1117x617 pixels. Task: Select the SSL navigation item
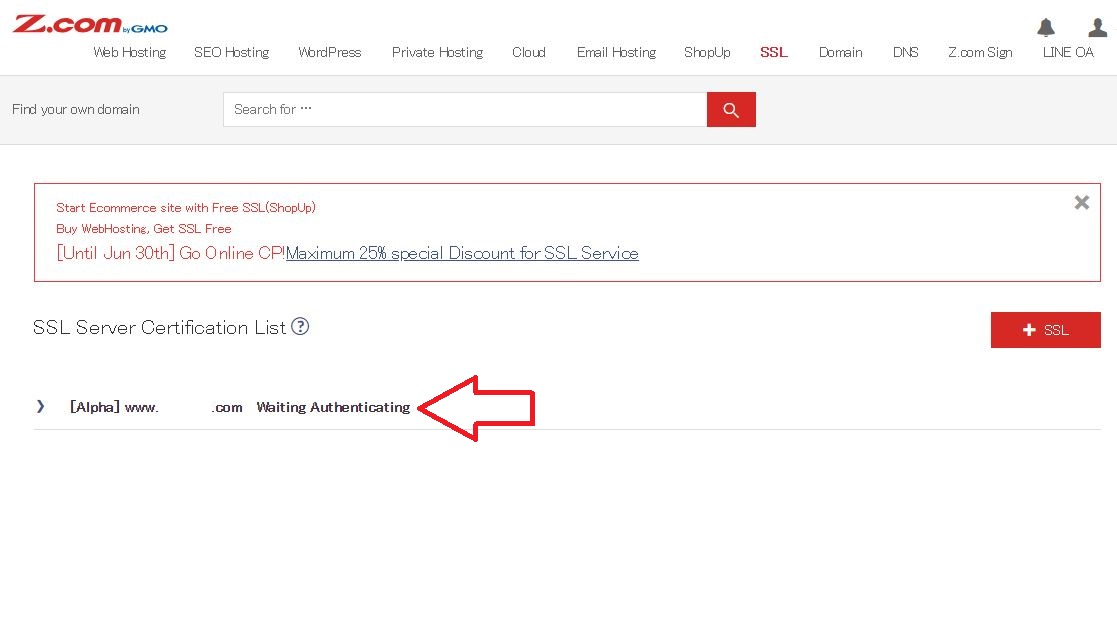tap(774, 52)
